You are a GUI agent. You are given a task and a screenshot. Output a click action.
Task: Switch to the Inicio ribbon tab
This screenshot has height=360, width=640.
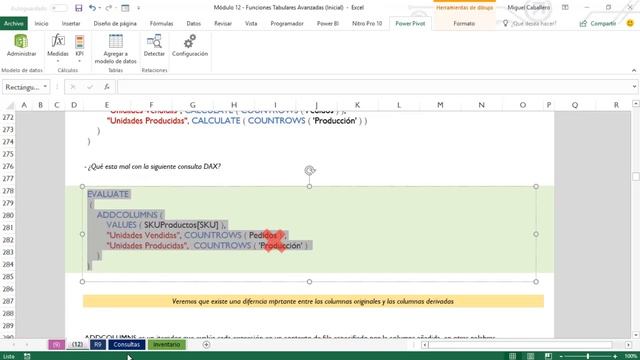41,23
